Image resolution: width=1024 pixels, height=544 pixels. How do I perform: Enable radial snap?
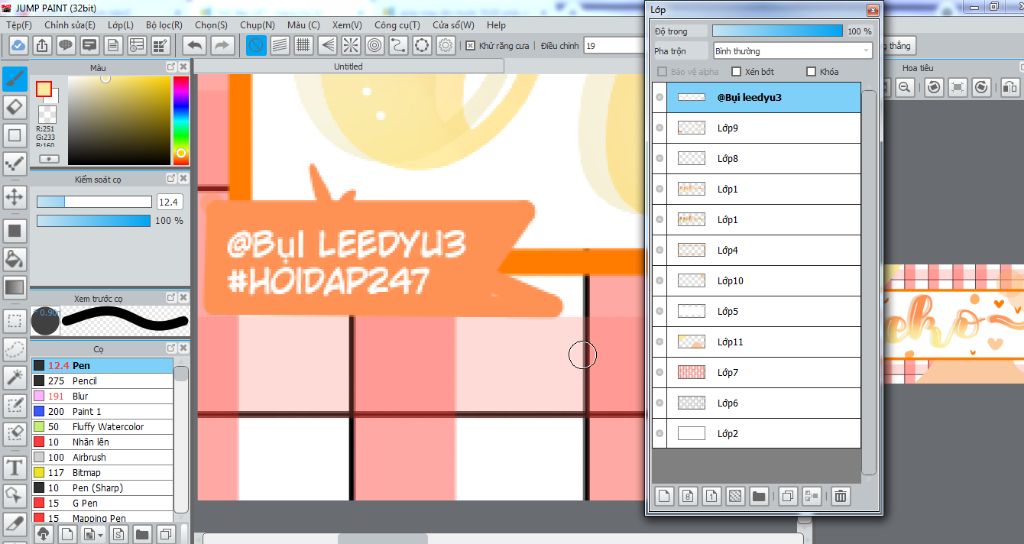tap(351, 45)
